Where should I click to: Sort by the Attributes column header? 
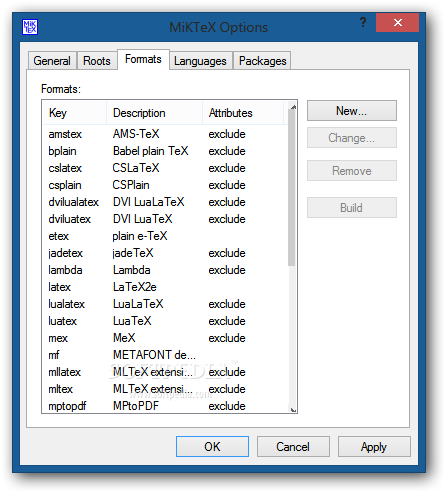pyautogui.click(x=243, y=113)
